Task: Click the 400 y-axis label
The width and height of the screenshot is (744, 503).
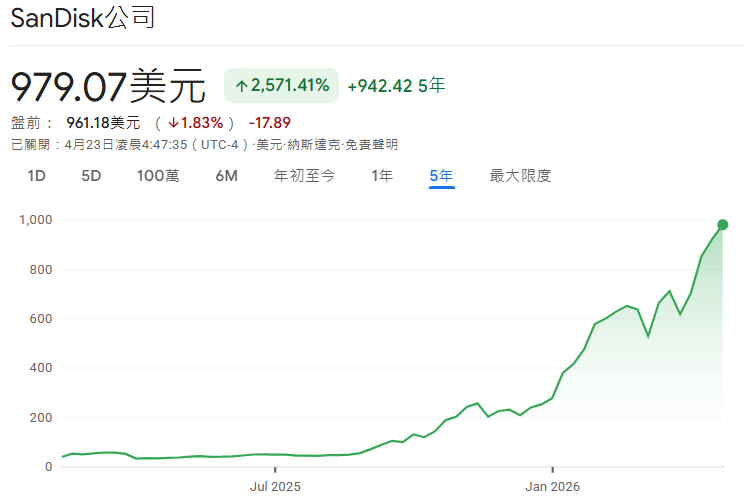Action: click(x=41, y=368)
